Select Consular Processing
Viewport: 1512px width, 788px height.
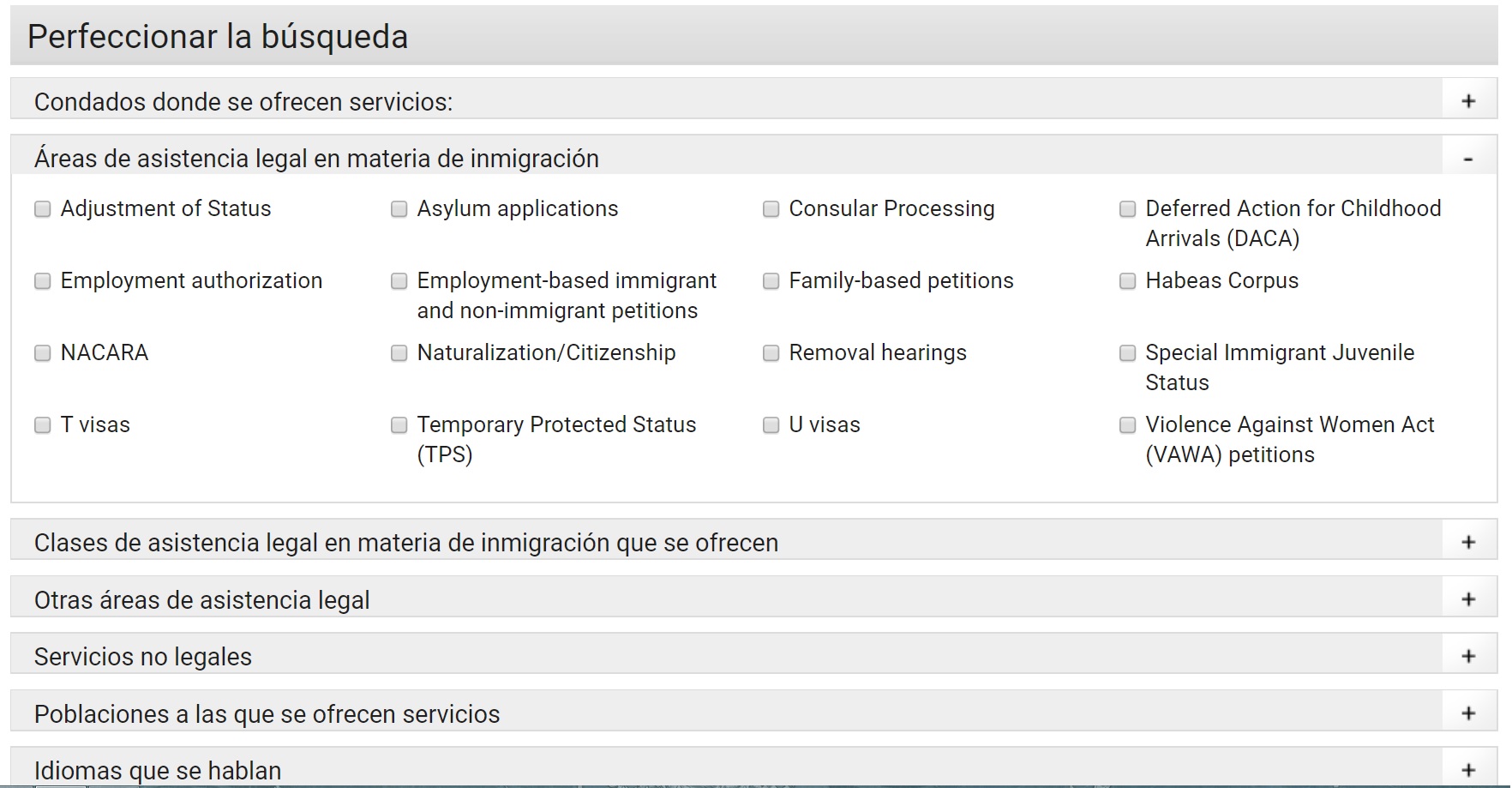point(770,208)
